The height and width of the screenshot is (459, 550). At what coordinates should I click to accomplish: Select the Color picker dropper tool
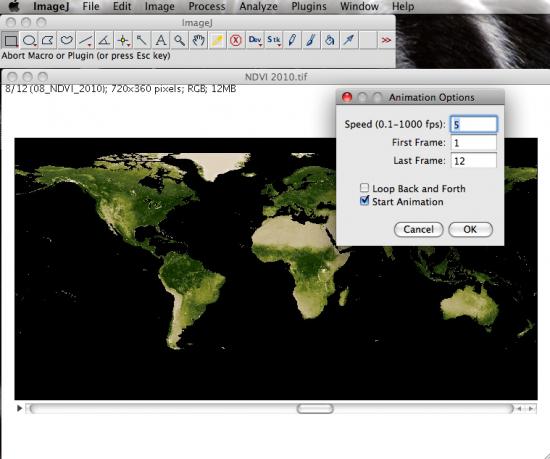(217, 41)
